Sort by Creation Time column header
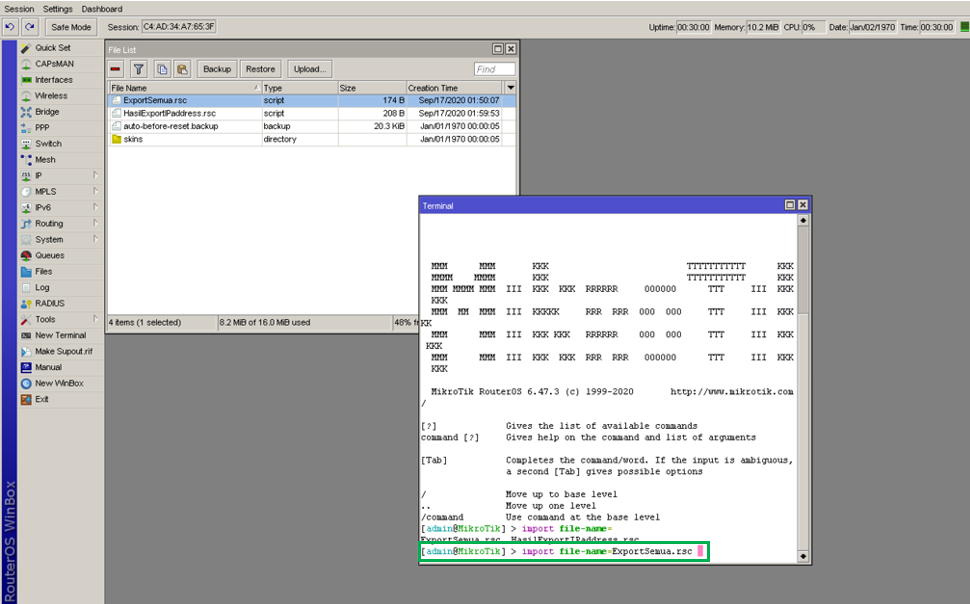Image resolution: width=970 pixels, height=604 pixels. click(455, 88)
